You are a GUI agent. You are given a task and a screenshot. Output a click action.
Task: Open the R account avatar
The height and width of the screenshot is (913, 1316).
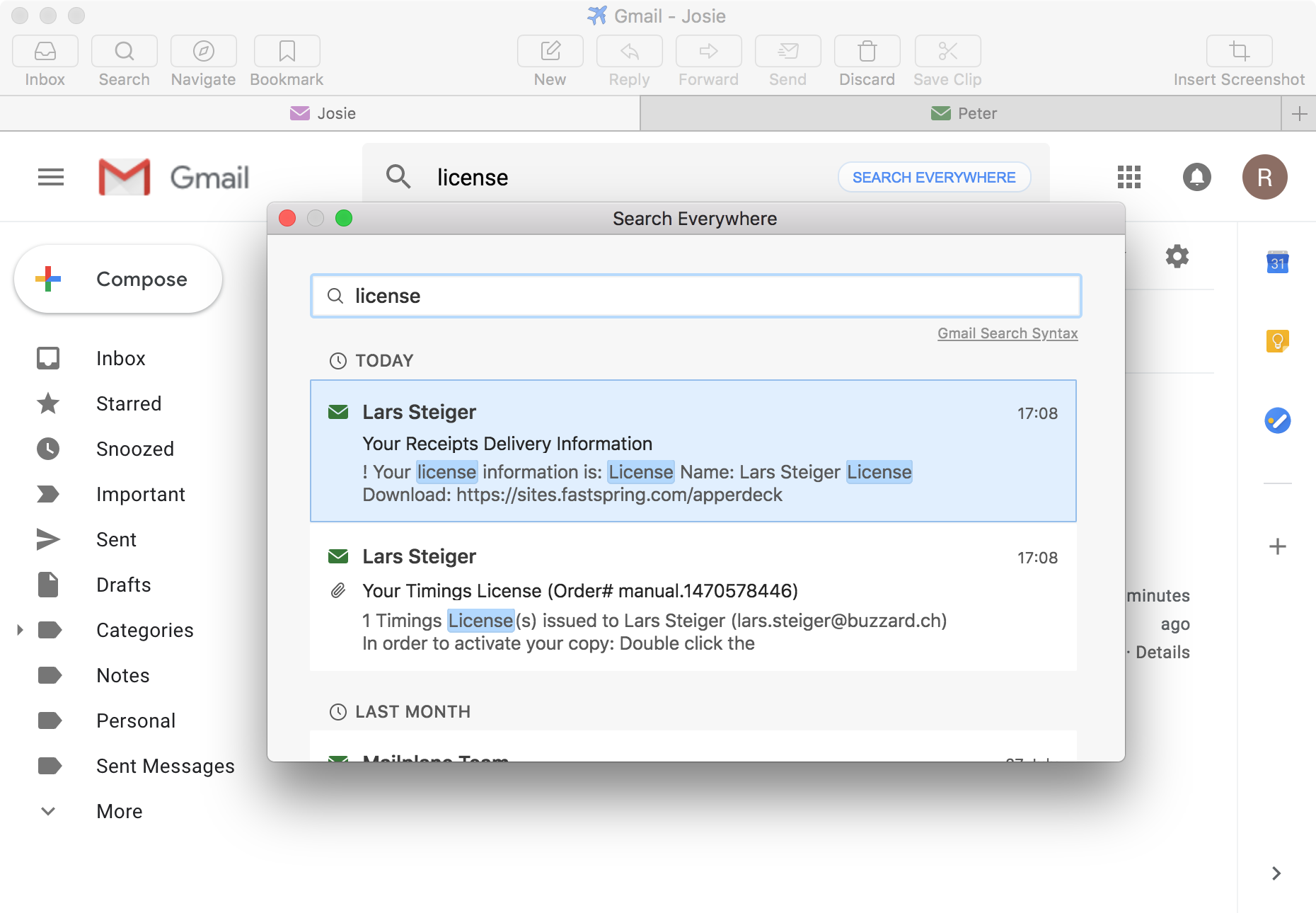coord(1265,177)
